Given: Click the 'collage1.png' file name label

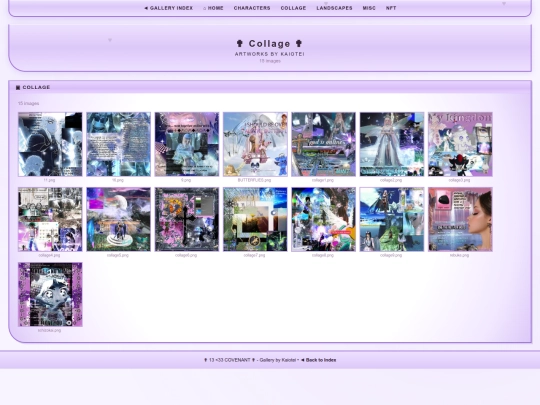Looking at the screenshot, I should coord(323,180).
